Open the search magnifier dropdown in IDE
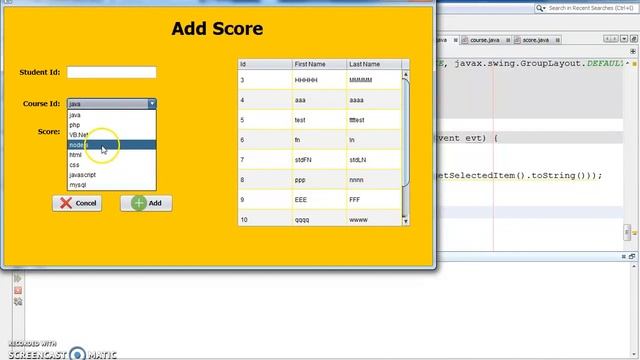Image resolution: width=640 pixels, height=360 pixels. [x=540, y=8]
